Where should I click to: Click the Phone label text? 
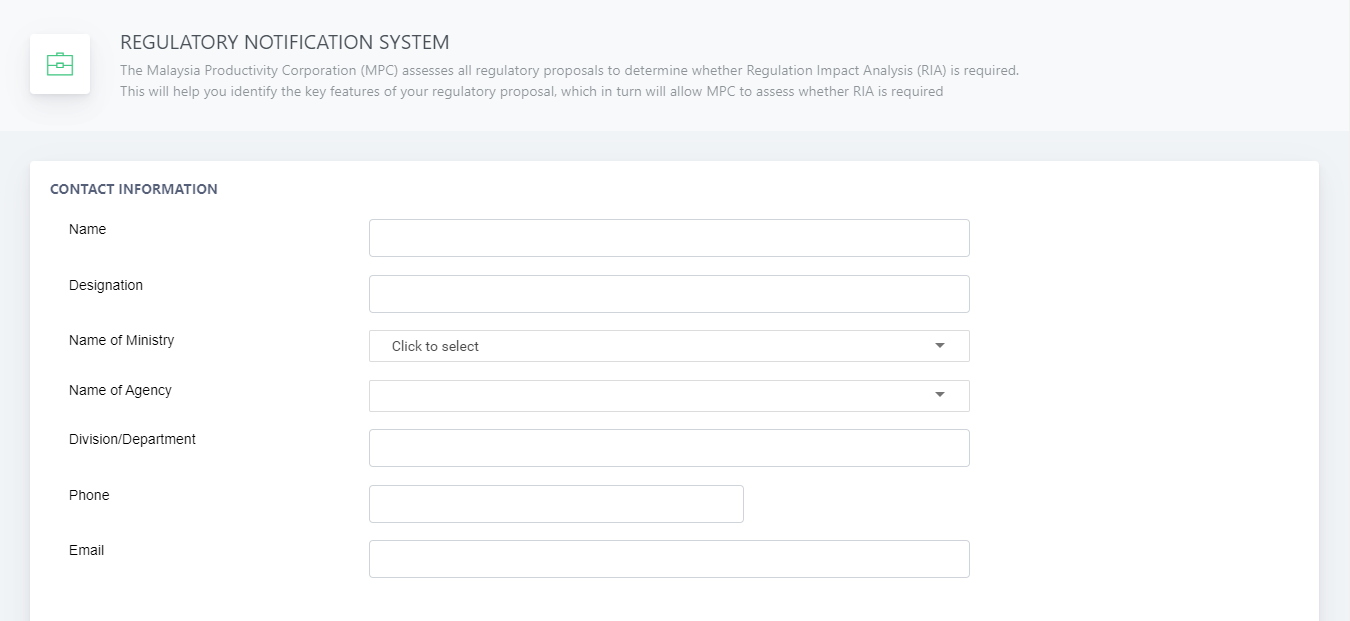point(89,495)
